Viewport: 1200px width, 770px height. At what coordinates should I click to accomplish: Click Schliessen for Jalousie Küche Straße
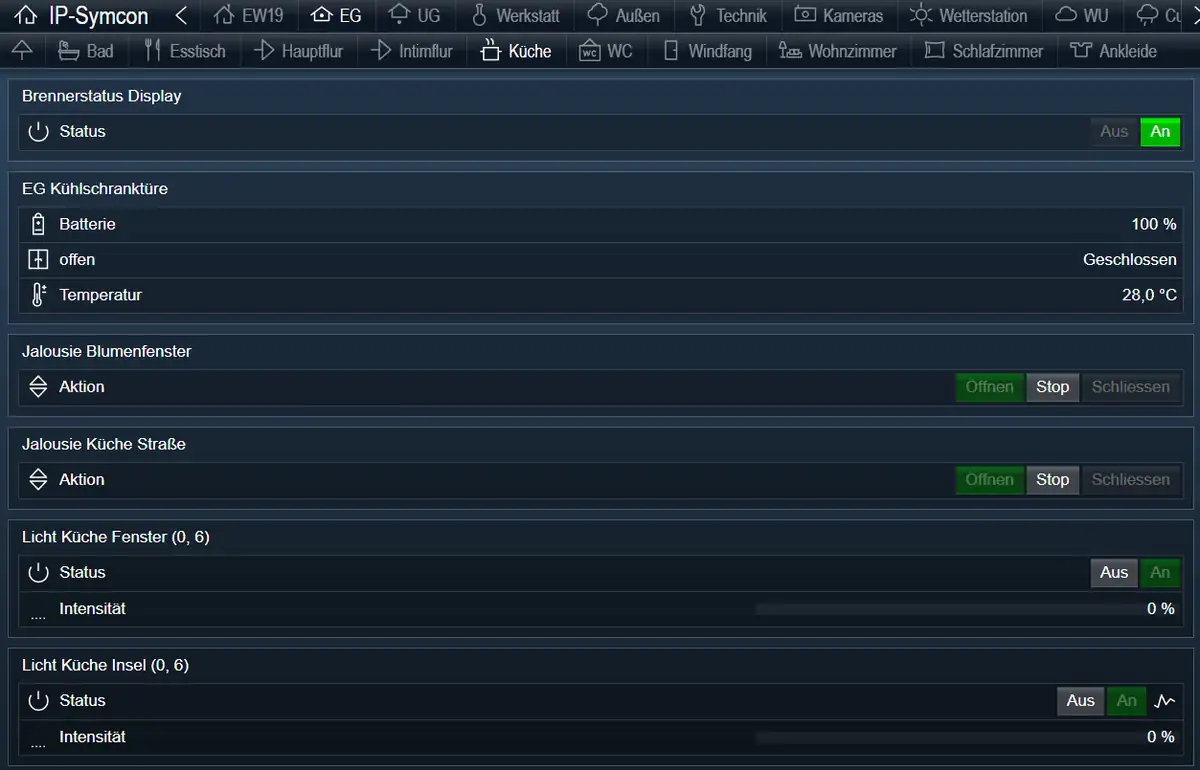pos(1131,480)
